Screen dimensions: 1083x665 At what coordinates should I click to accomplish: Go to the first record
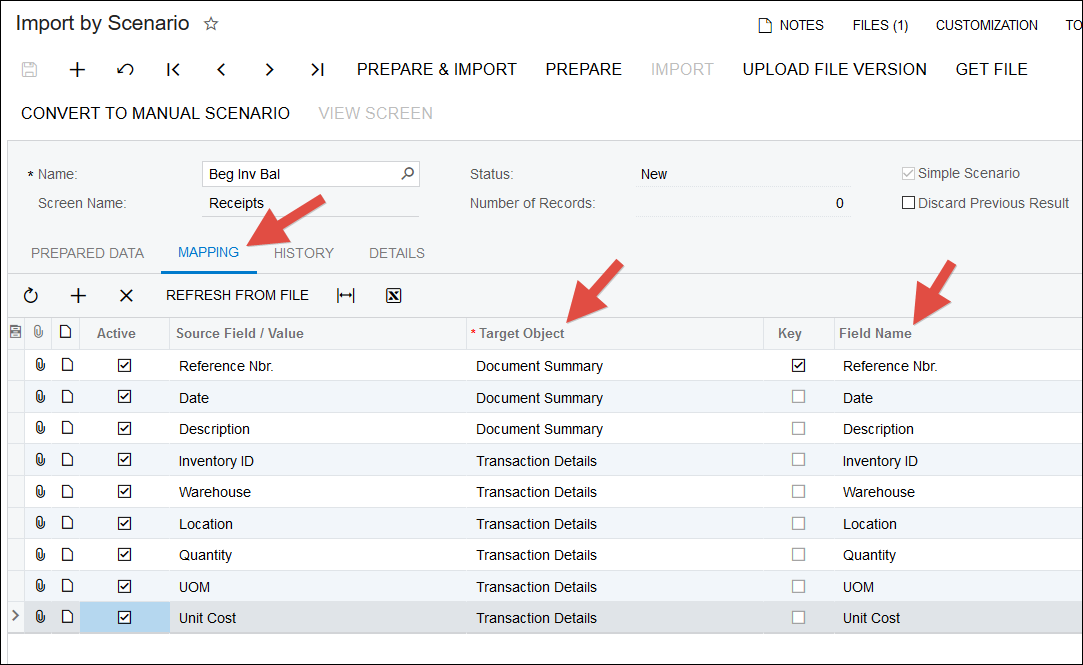coord(173,69)
